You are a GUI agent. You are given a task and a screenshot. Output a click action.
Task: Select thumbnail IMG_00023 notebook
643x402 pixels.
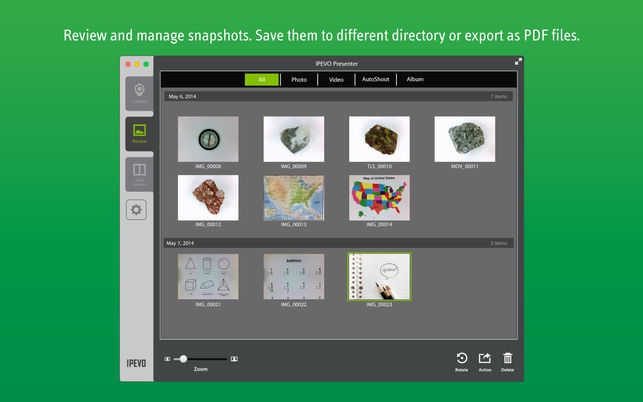coord(379,276)
